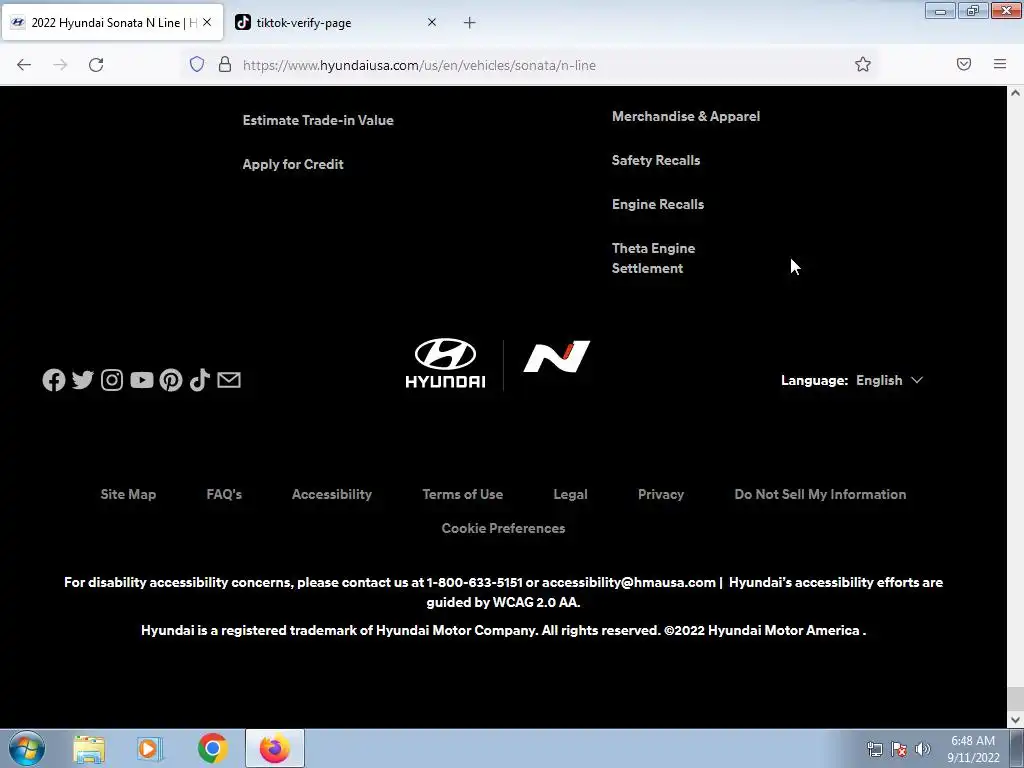Viewport: 1024px width, 768px height.
Task: Go back with the browser back arrow
Action: click(x=24, y=65)
